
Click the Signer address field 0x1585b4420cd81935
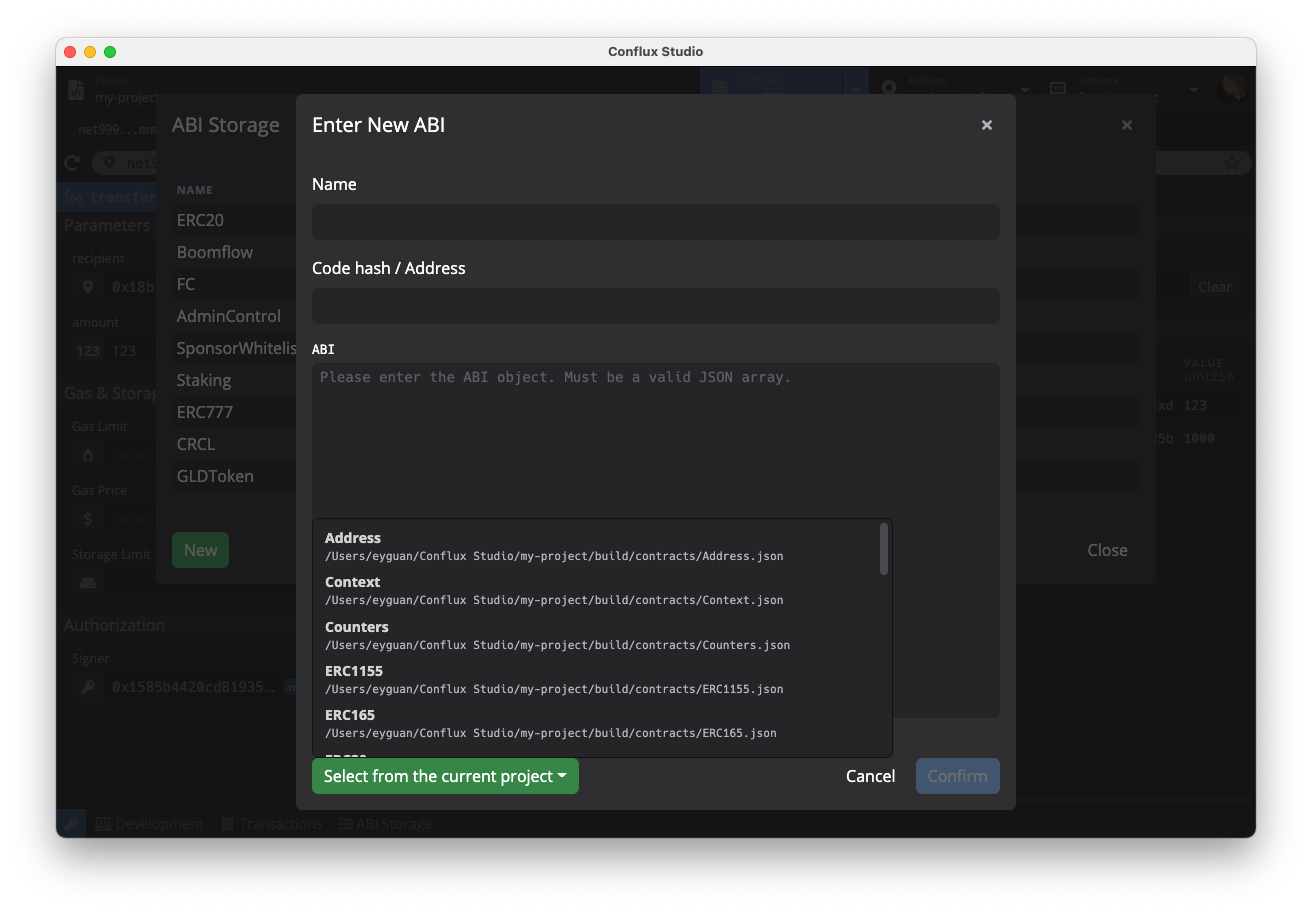click(192, 687)
